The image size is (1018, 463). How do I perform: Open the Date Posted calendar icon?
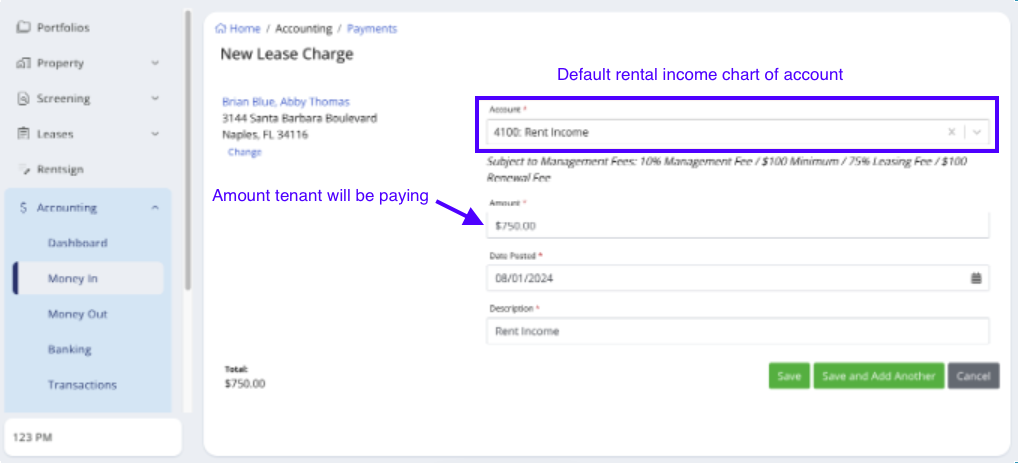point(976,278)
